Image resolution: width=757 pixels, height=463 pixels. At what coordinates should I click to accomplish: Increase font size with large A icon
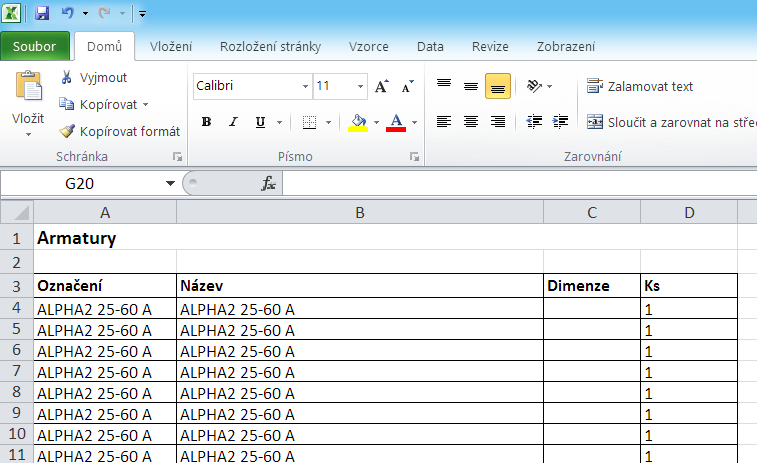[x=381, y=86]
